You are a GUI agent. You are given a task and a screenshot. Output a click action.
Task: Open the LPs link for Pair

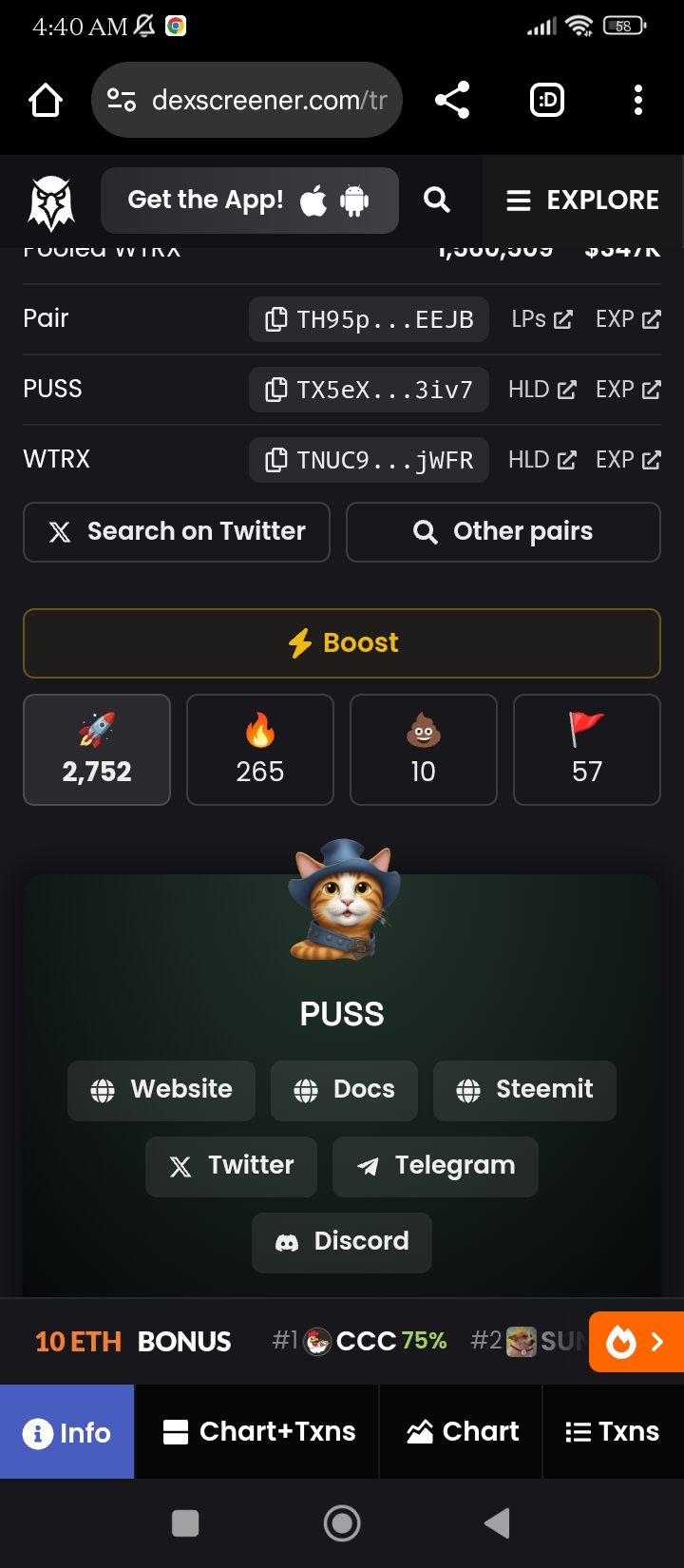point(541,319)
